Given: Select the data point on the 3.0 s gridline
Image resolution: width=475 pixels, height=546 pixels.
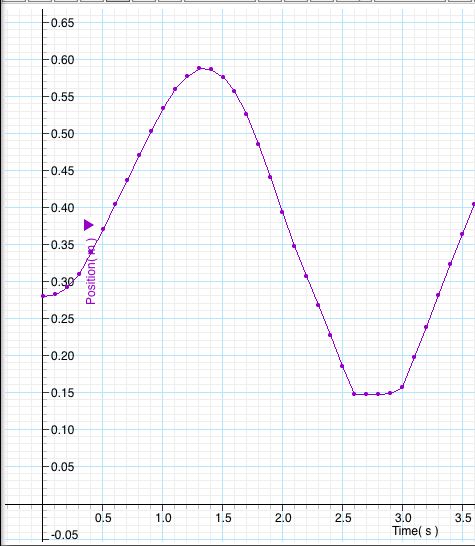Looking at the screenshot, I should (402, 387).
